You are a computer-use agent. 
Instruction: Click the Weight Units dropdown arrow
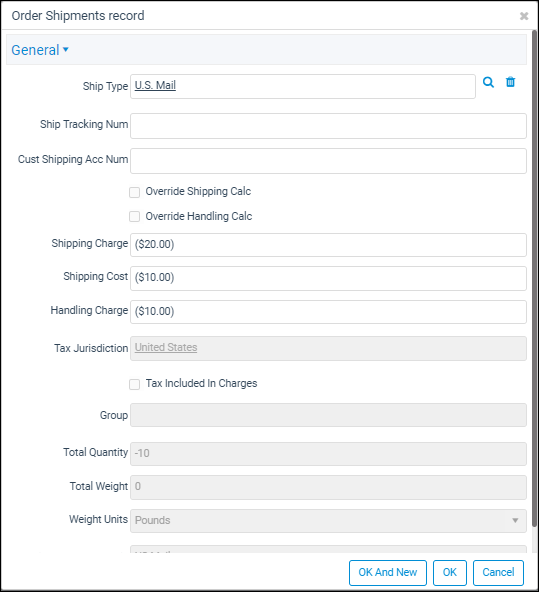click(515, 521)
